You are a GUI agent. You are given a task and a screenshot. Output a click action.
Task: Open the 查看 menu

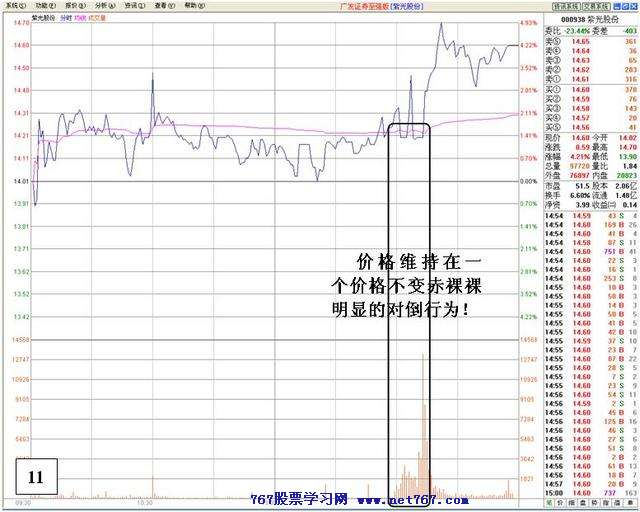(163, 5)
